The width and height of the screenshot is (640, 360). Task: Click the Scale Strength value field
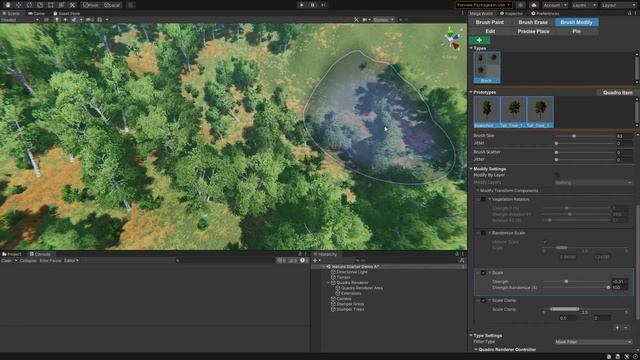(x=620, y=282)
